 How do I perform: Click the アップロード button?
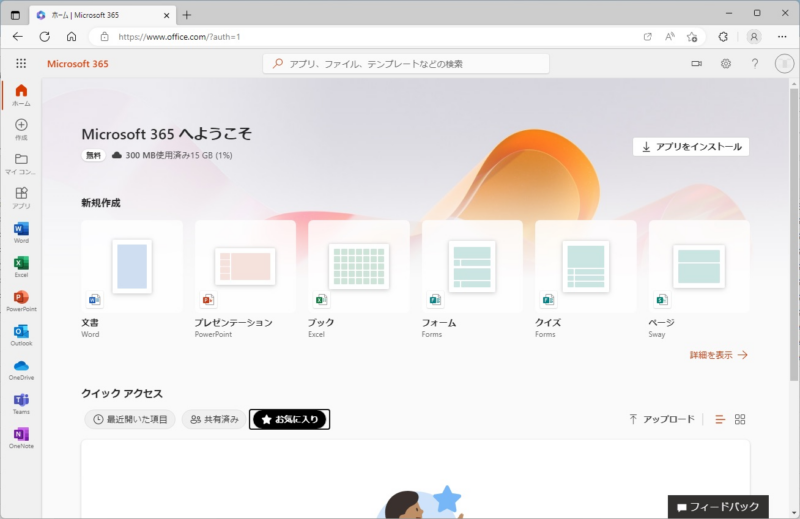click(x=662, y=419)
